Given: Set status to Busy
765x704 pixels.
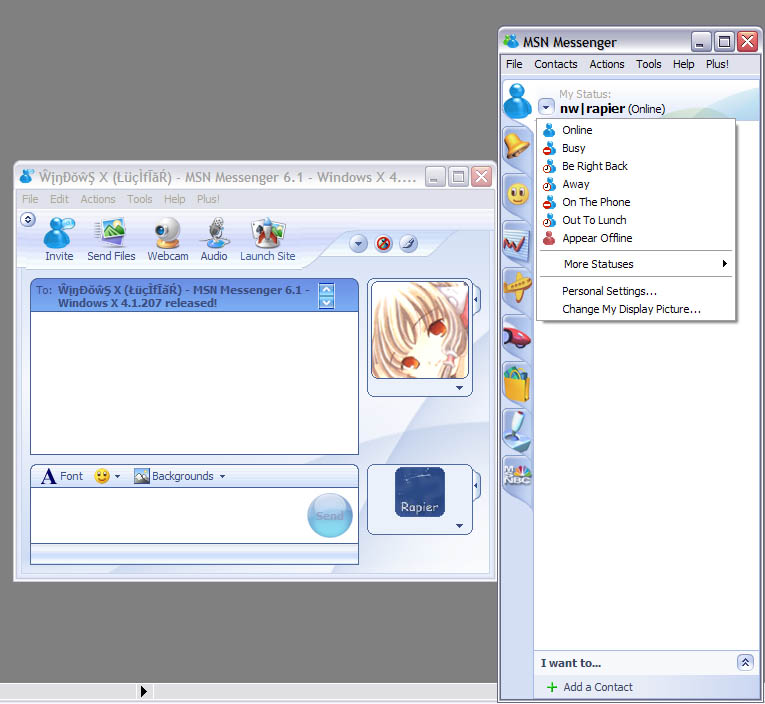Looking at the screenshot, I should (x=636, y=148).
